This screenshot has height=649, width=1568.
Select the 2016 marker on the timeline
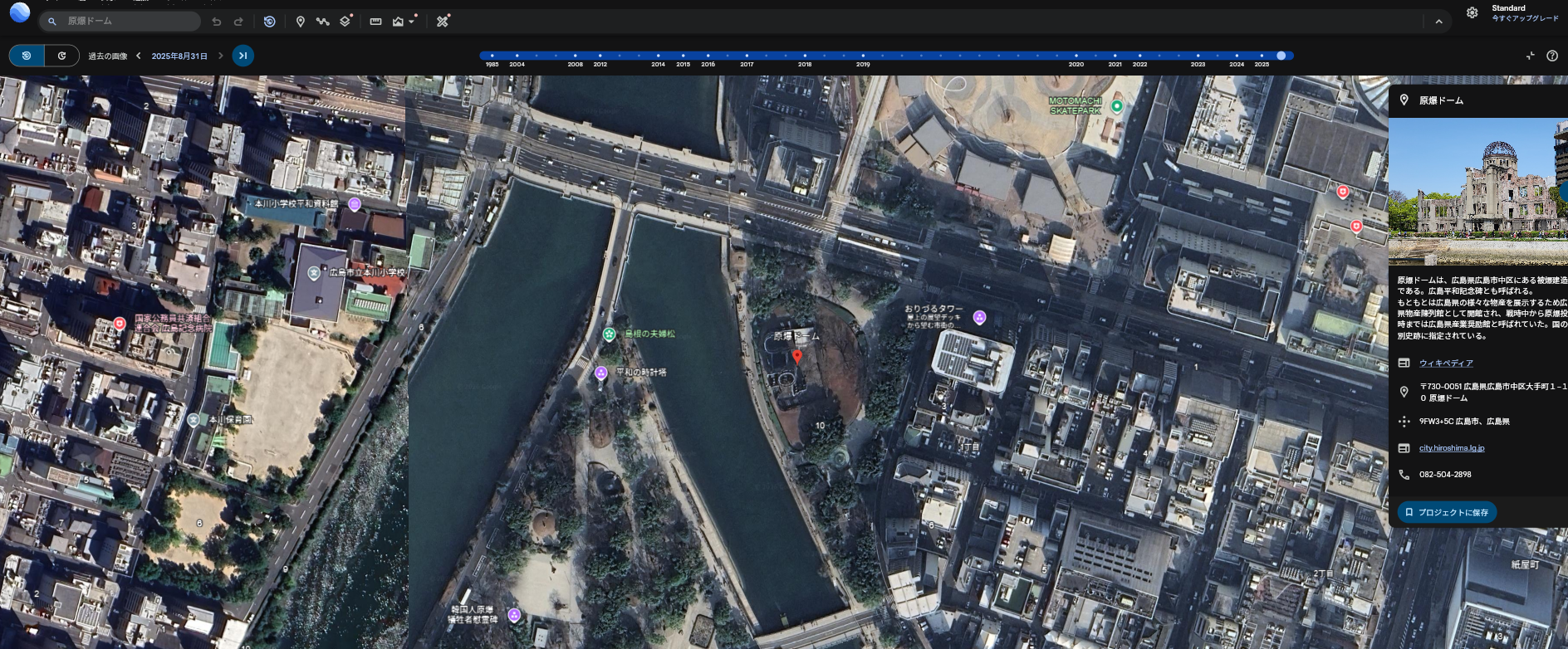[x=708, y=56]
